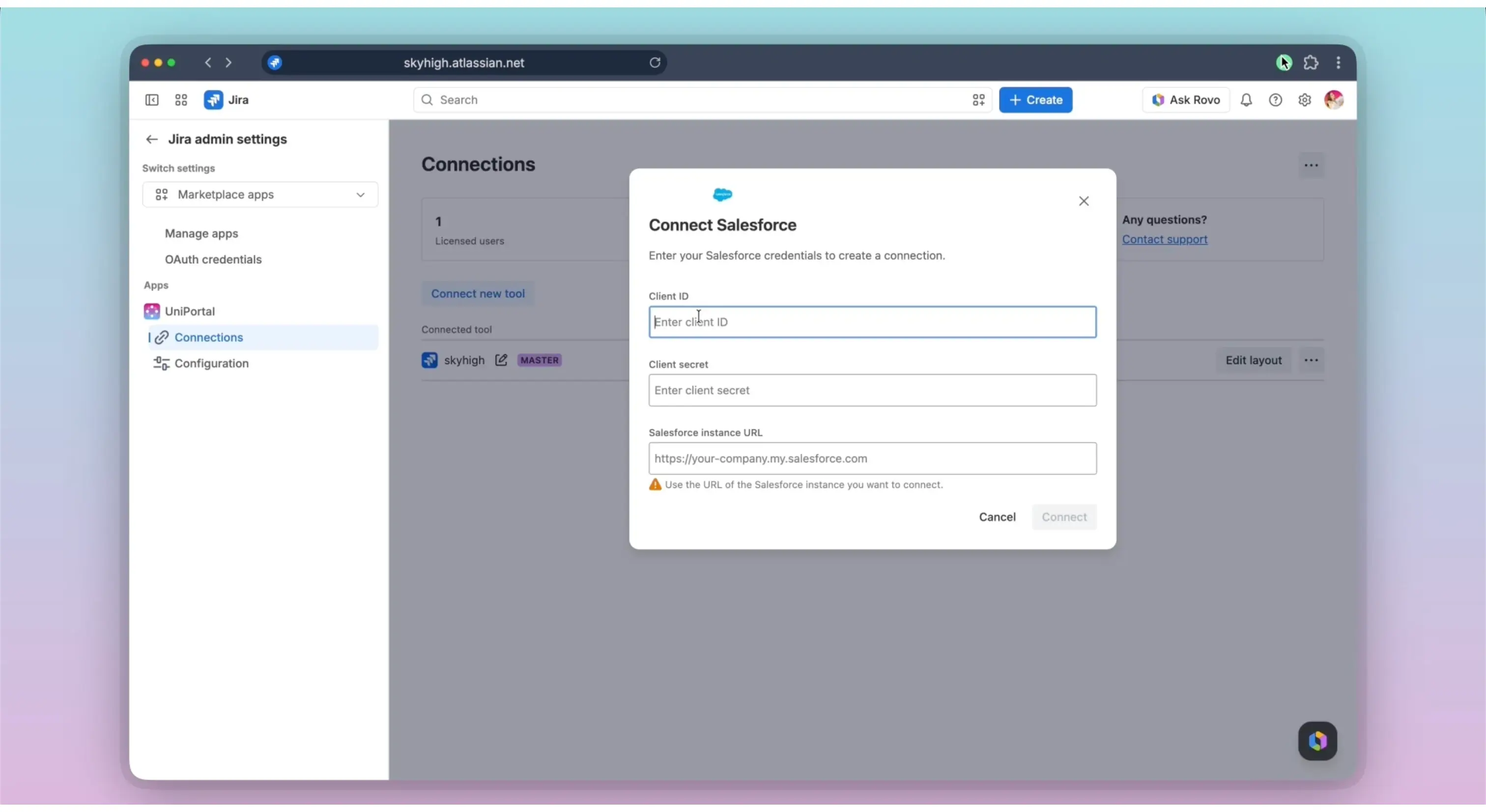Select UniPortal in Apps list
This screenshot has width=1486, height=812.
190,311
